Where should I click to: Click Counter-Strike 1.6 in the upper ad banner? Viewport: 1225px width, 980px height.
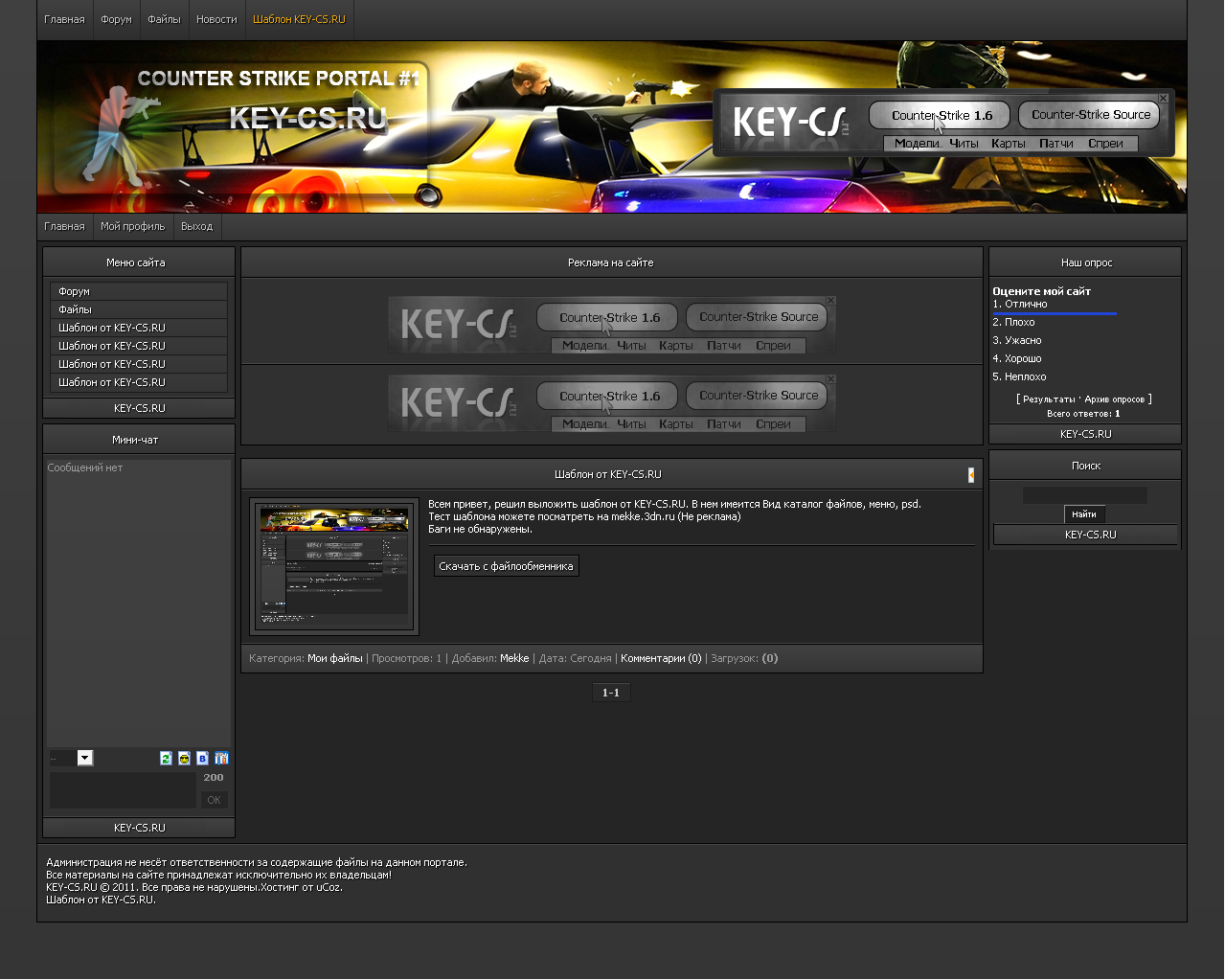pyautogui.click(x=607, y=317)
